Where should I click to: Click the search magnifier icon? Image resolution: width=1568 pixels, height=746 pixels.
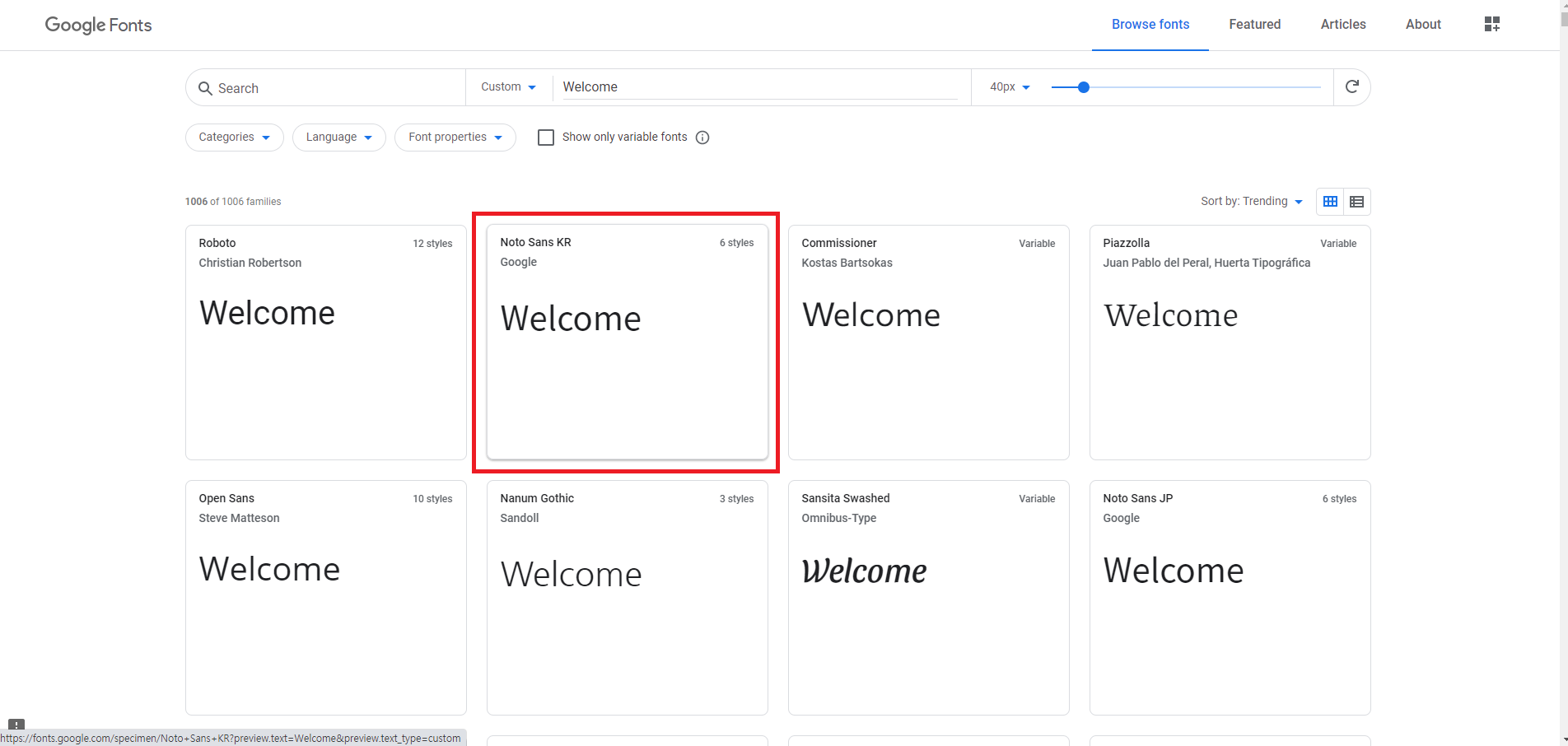[x=206, y=88]
